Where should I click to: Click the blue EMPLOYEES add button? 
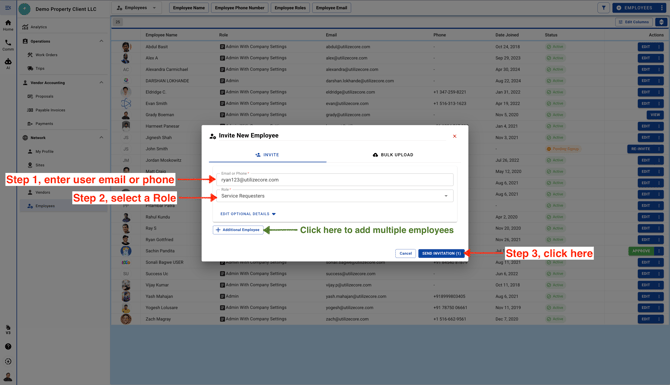pos(635,8)
